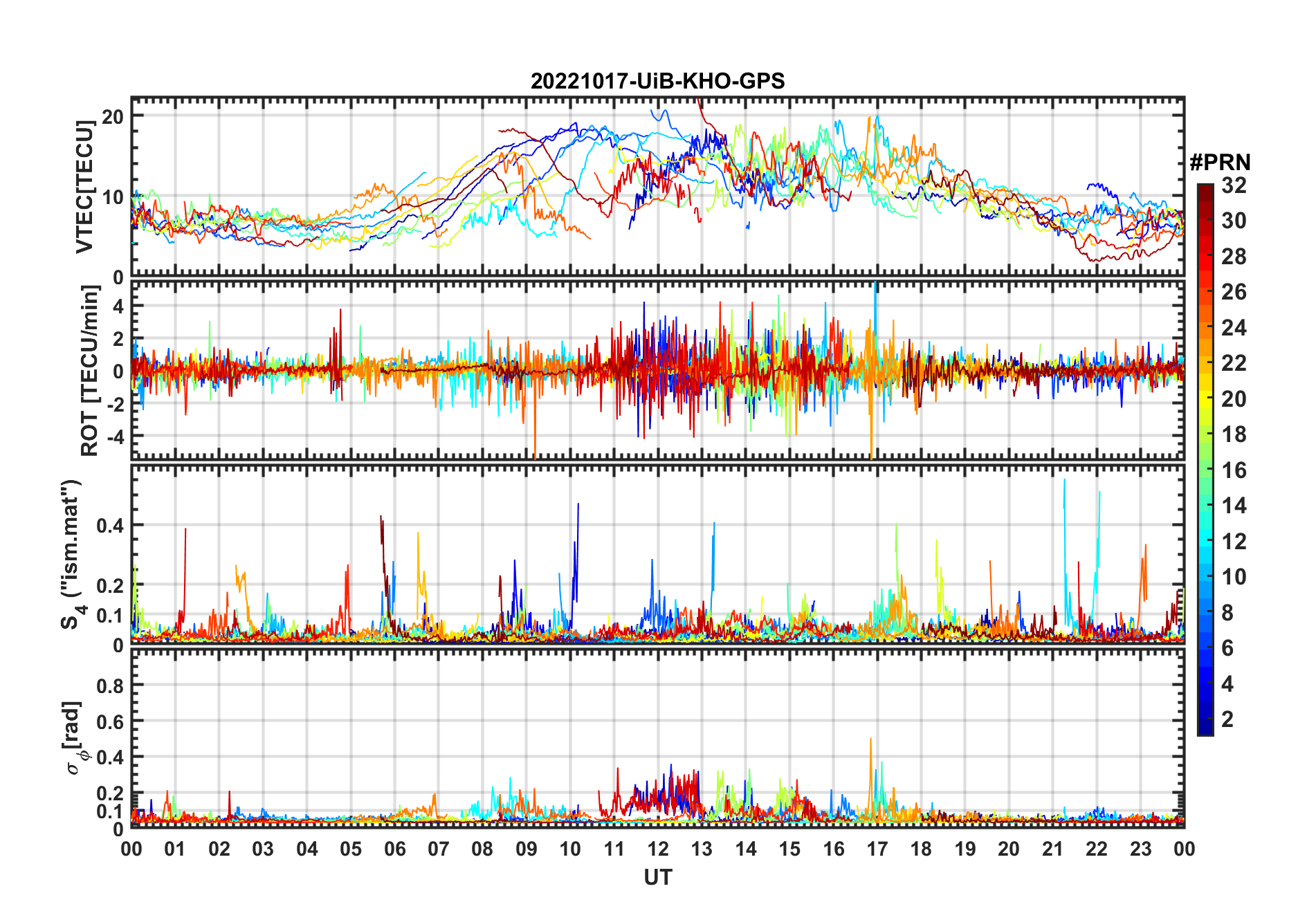Click colorbar tick label 16
The image size is (1316, 920).
coord(1234,470)
